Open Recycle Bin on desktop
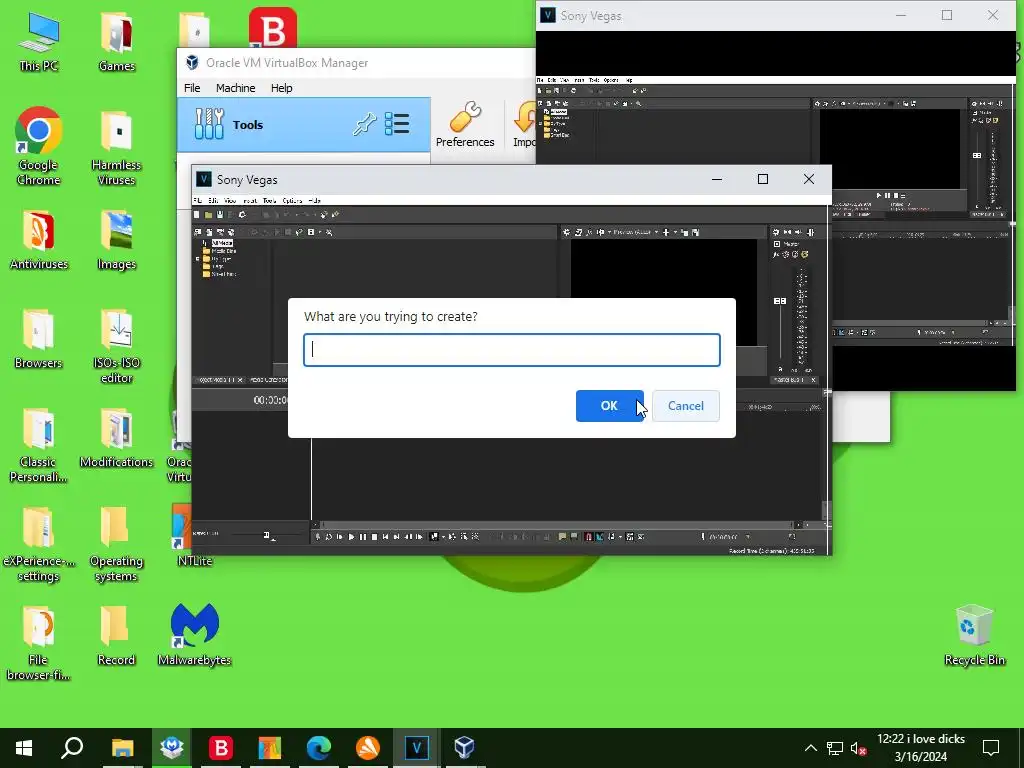The height and width of the screenshot is (768, 1024). pos(974,635)
